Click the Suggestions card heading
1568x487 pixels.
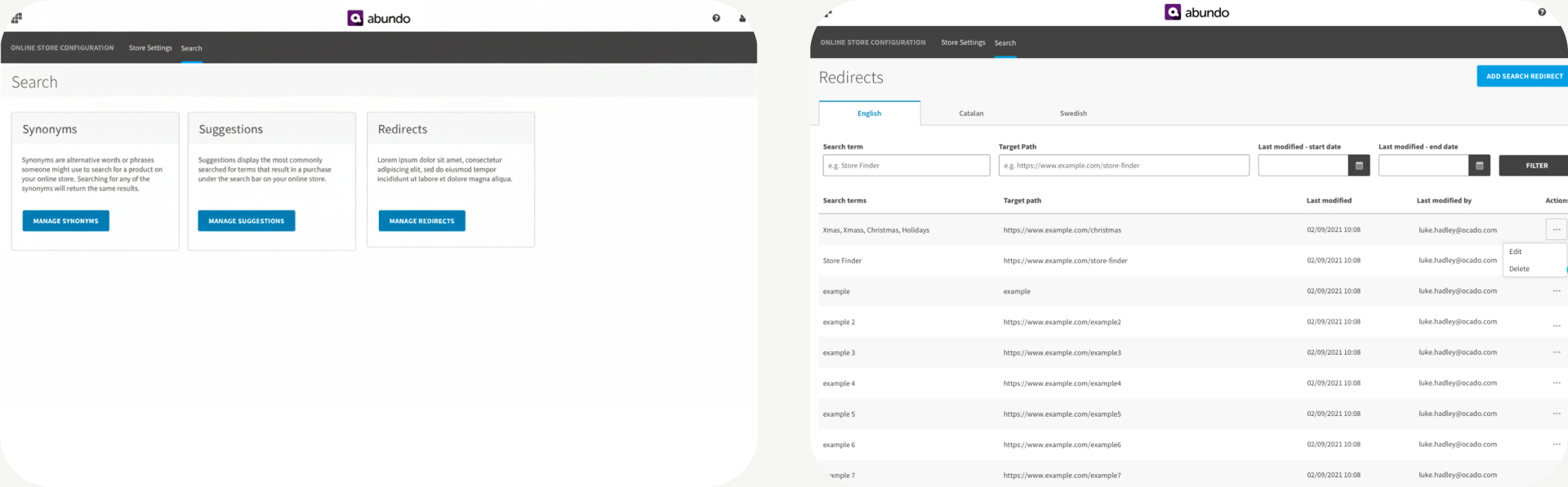point(231,129)
